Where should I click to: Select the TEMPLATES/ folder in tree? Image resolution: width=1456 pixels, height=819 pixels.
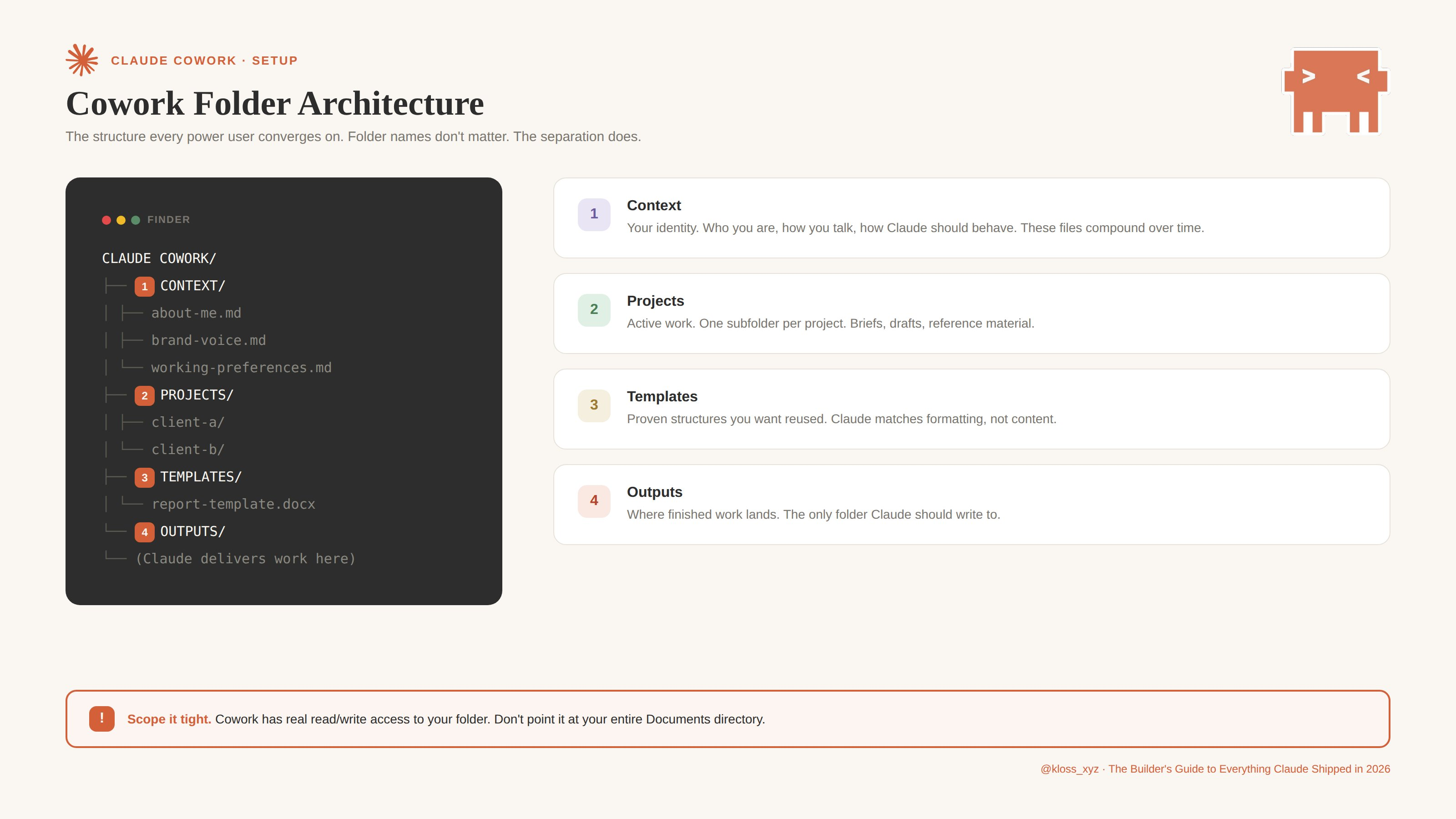coord(201,477)
